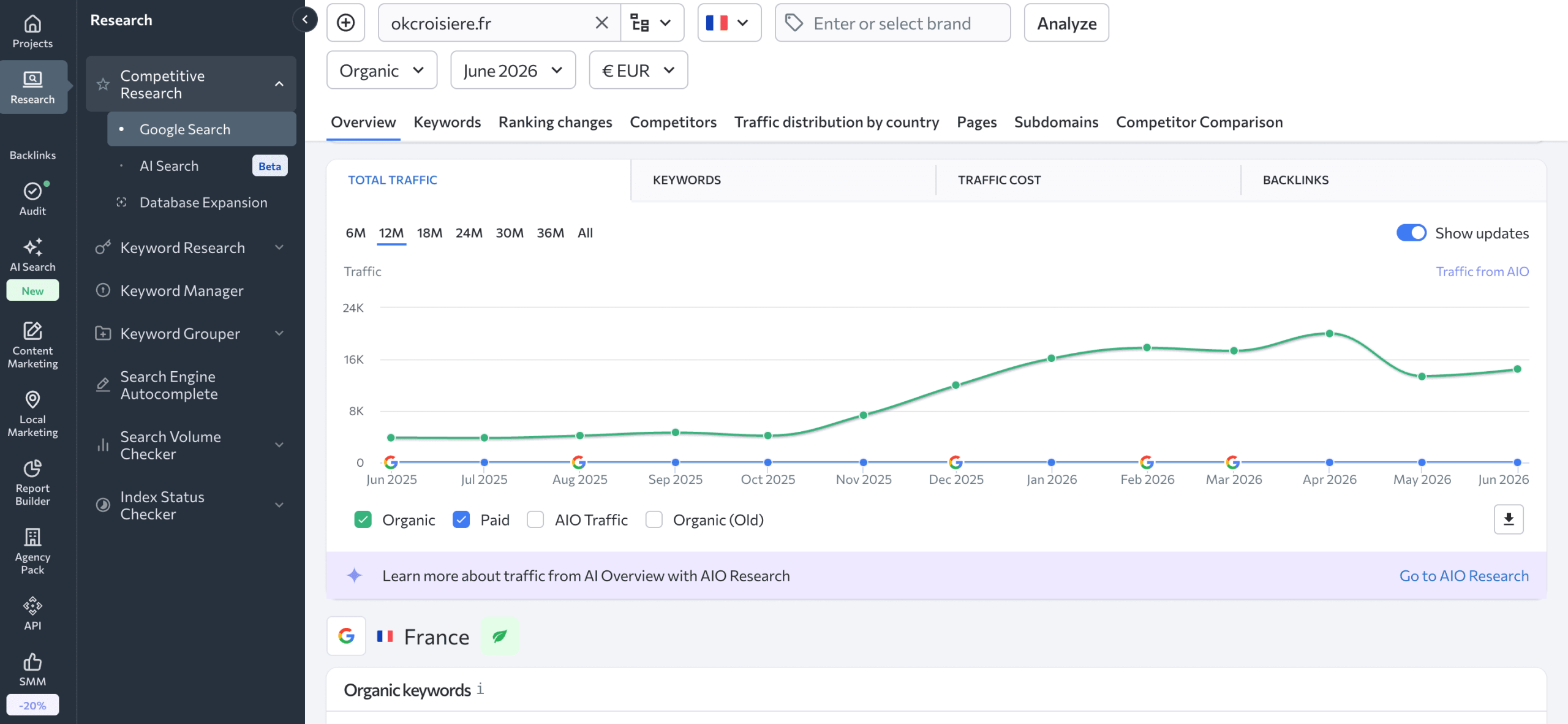Click the Analyze button
The height and width of the screenshot is (724, 1568).
pyautogui.click(x=1066, y=23)
